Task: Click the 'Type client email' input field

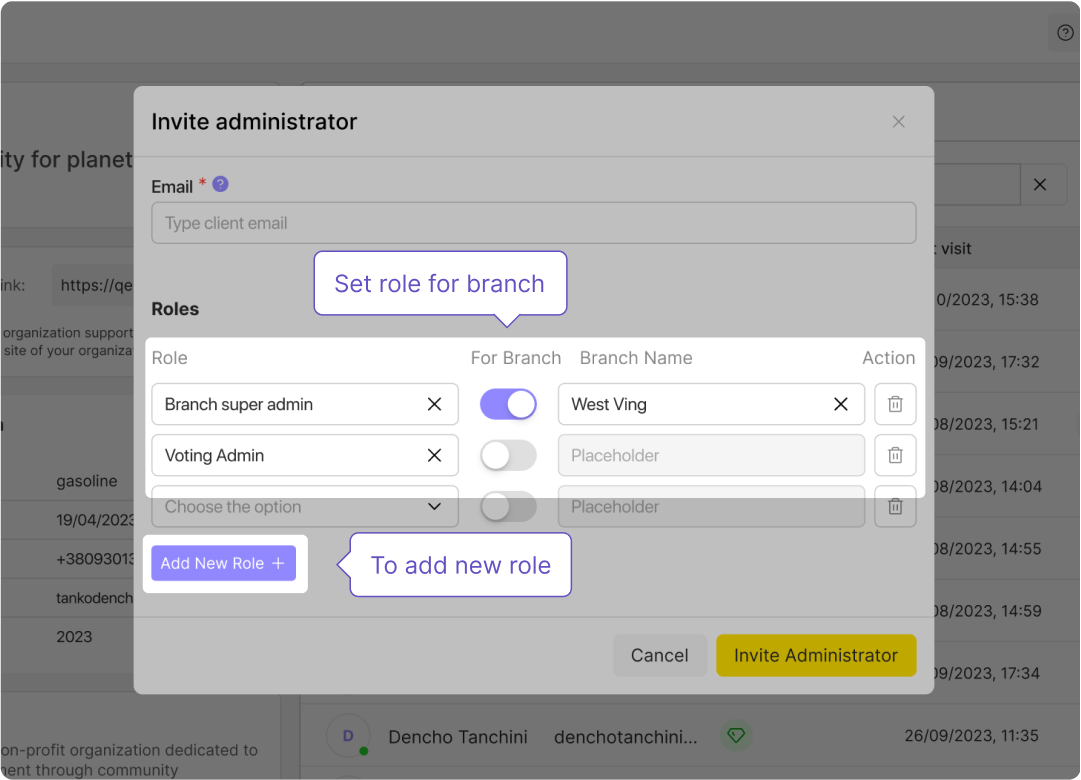Action: [533, 223]
